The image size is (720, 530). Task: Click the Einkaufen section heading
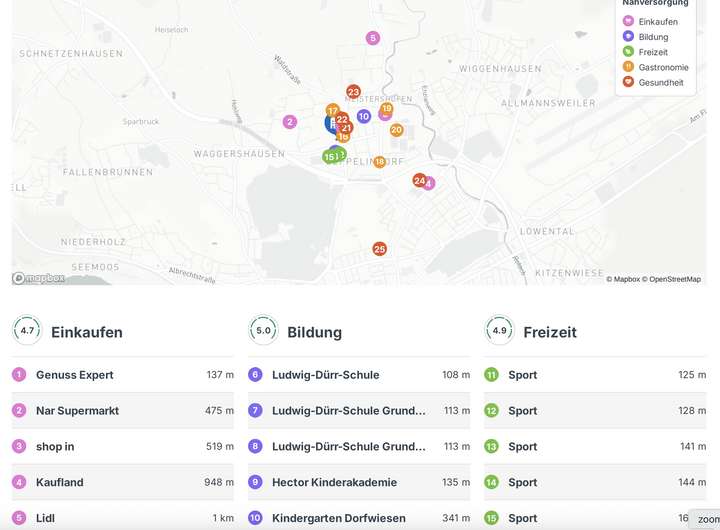(x=87, y=332)
